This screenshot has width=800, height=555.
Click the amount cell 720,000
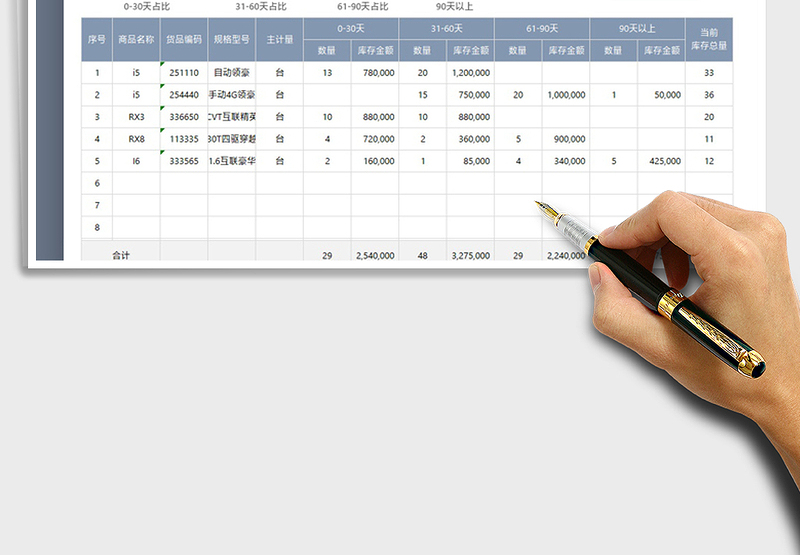(375, 139)
